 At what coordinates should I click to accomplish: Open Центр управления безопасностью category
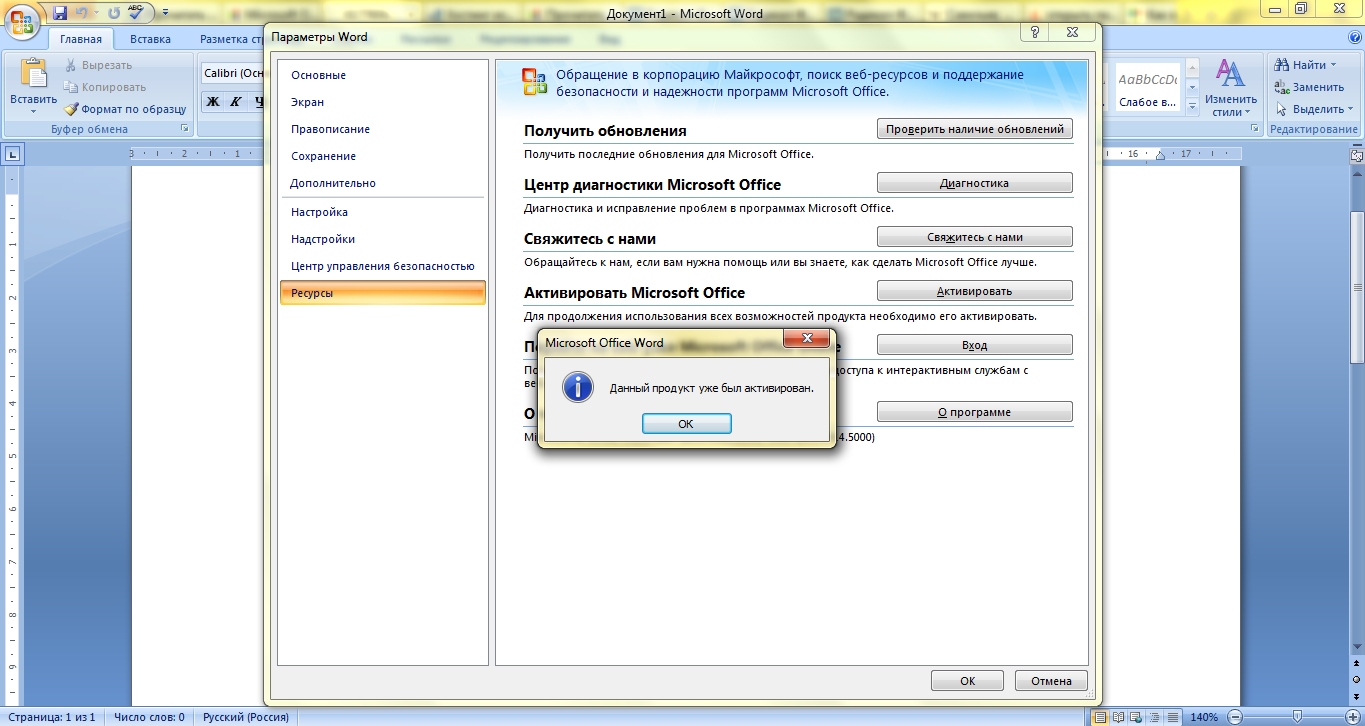click(x=383, y=266)
